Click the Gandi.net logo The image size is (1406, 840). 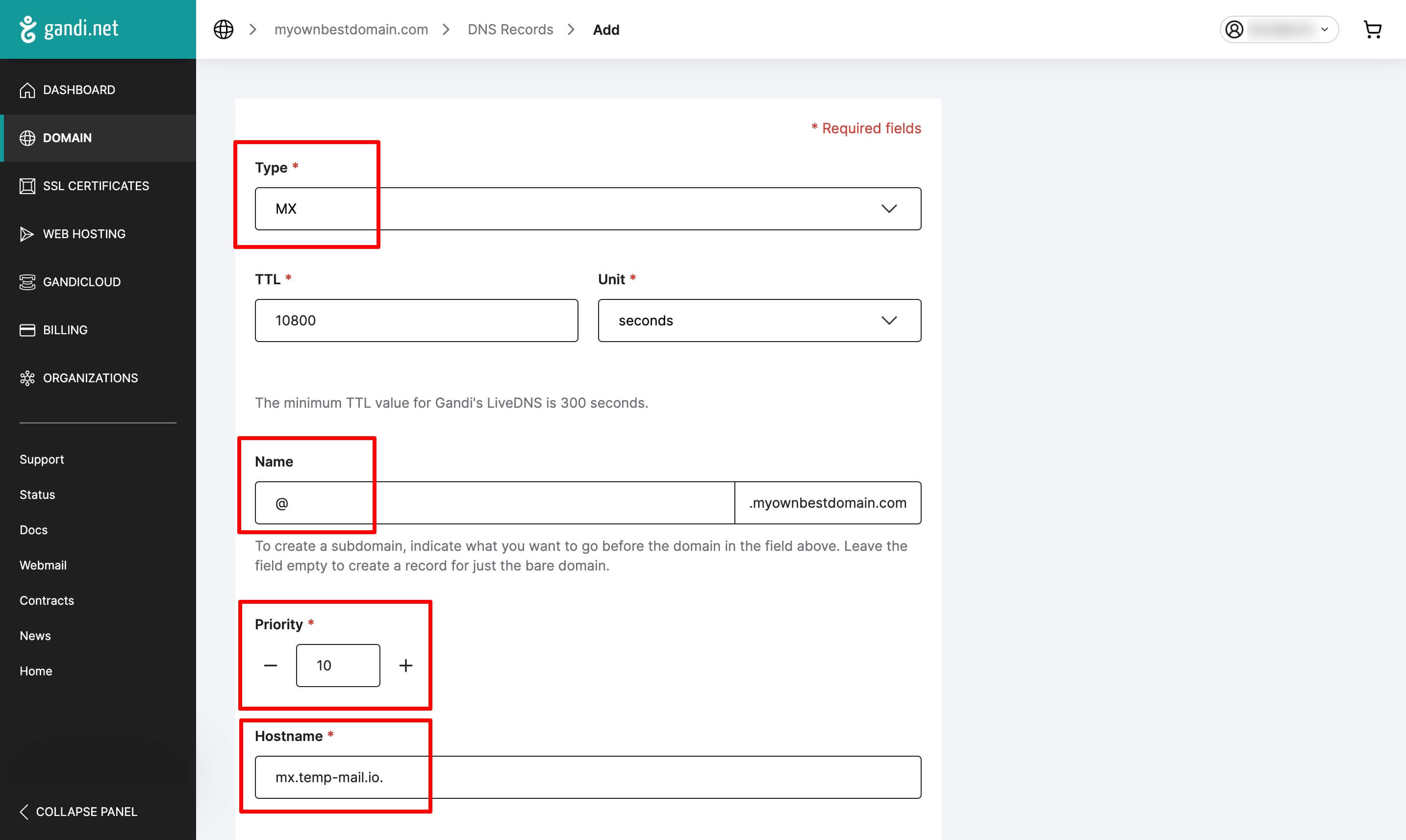click(x=69, y=29)
